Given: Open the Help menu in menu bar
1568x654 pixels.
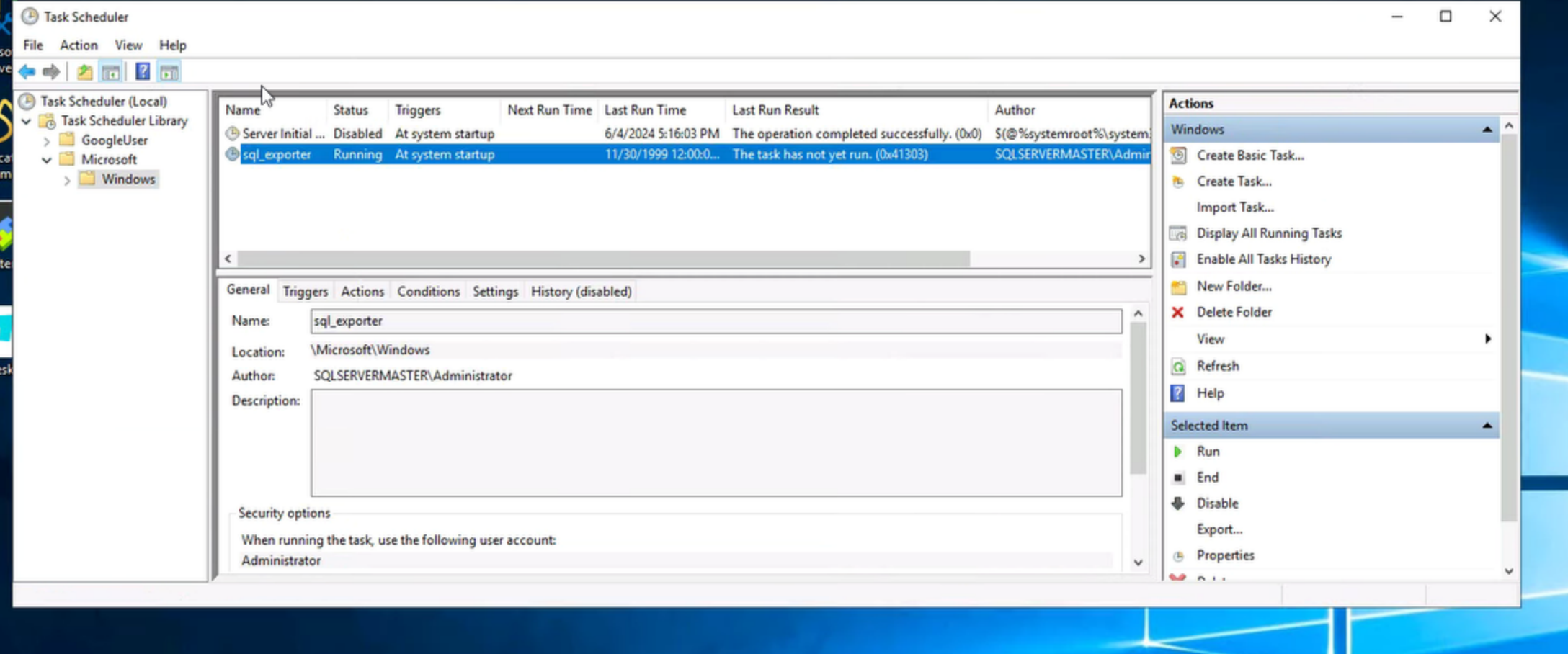Looking at the screenshot, I should [x=172, y=45].
